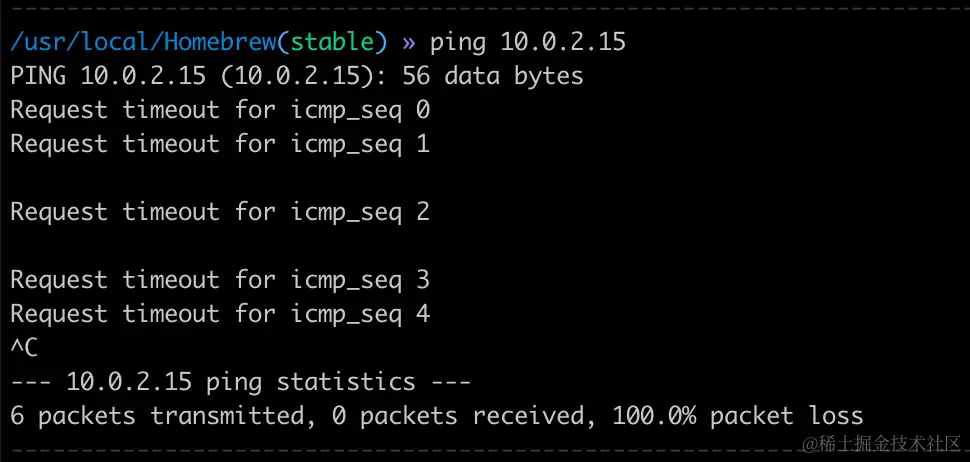Click the 56 data bytes text
Image resolution: width=970 pixels, height=462 pixels.
click(x=492, y=76)
